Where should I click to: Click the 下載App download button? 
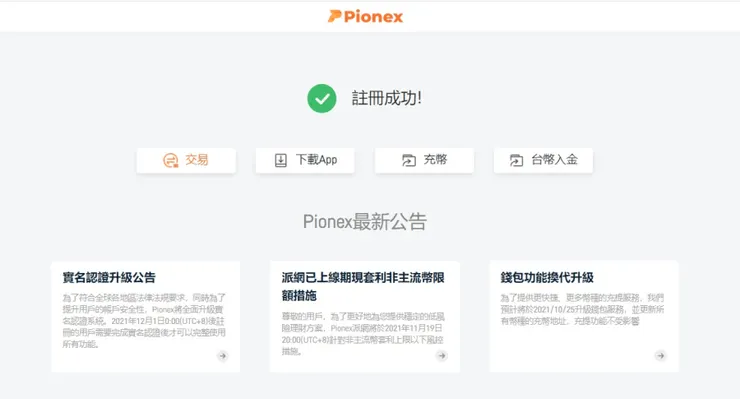coord(305,160)
